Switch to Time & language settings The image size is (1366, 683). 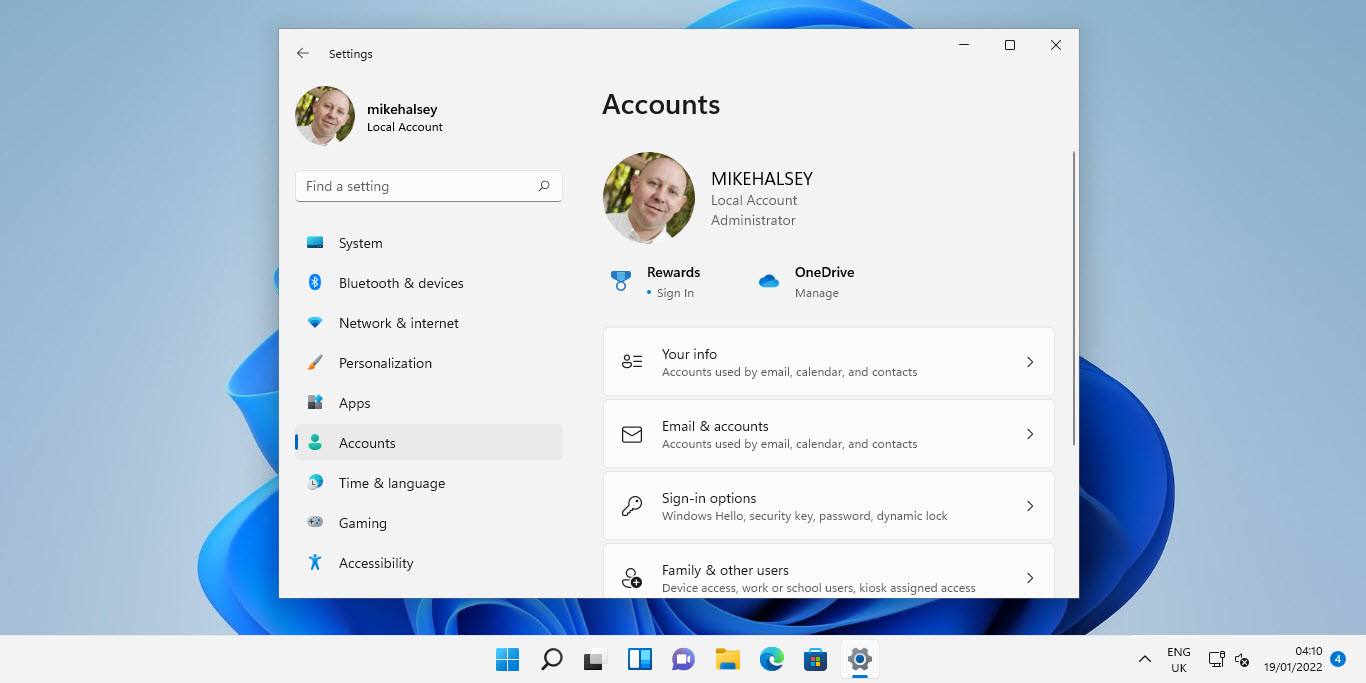click(392, 483)
